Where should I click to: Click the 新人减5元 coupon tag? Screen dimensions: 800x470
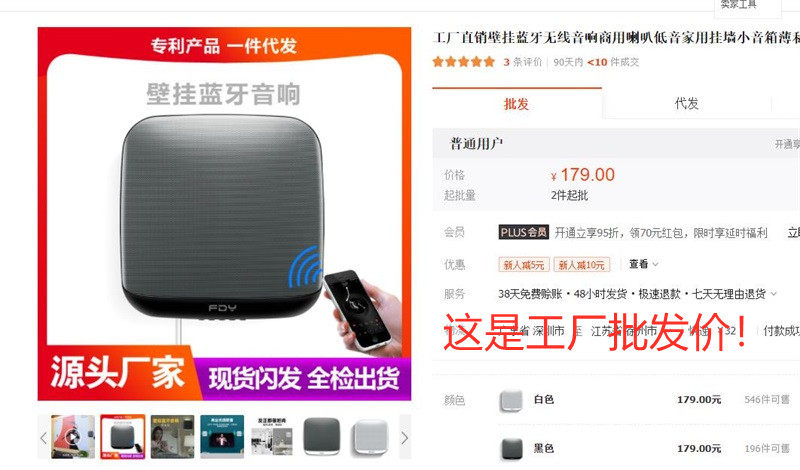524,265
